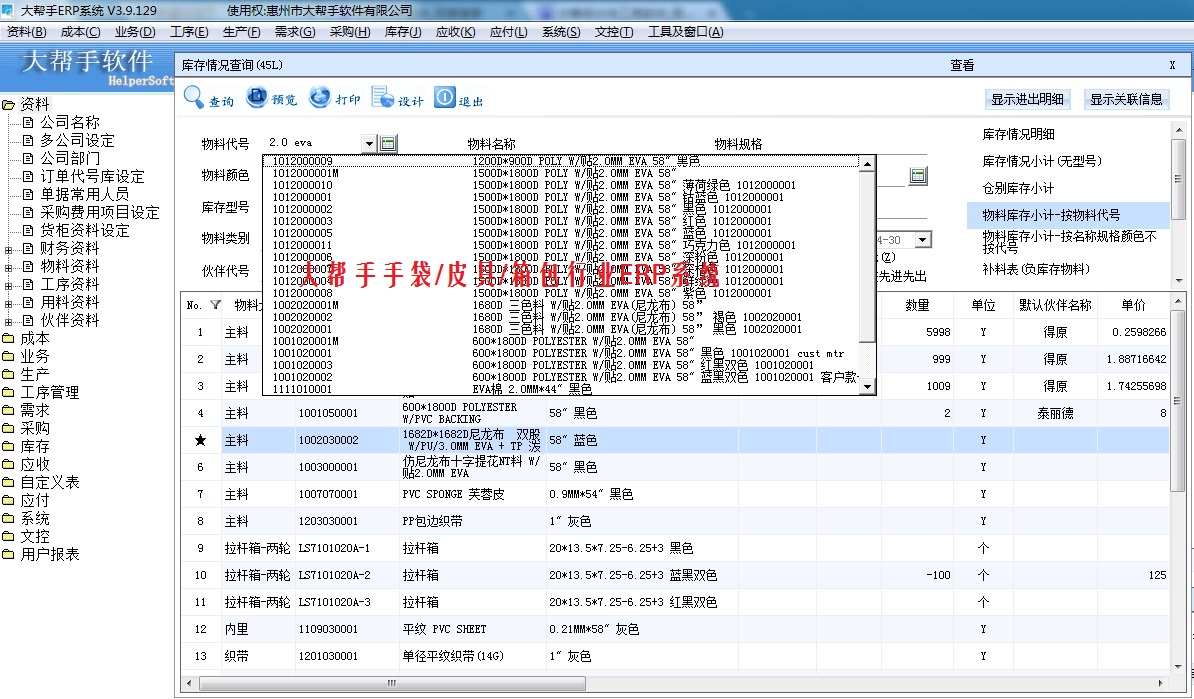The image size is (1194, 699).
Task: Click the 显示进出明细 button
Action: pyautogui.click(x=1027, y=99)
